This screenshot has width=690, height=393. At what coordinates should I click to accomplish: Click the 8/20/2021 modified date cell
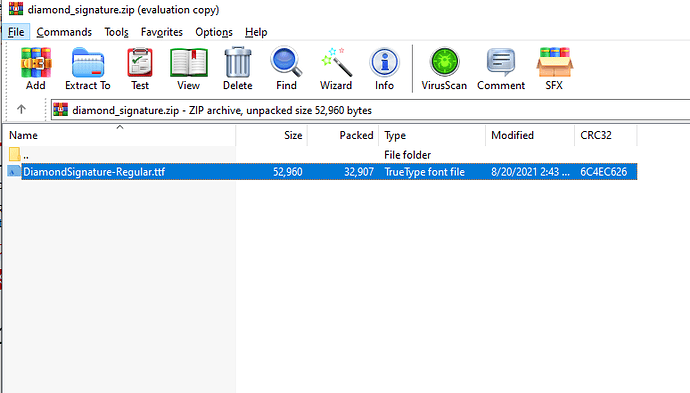coord(530,172)
